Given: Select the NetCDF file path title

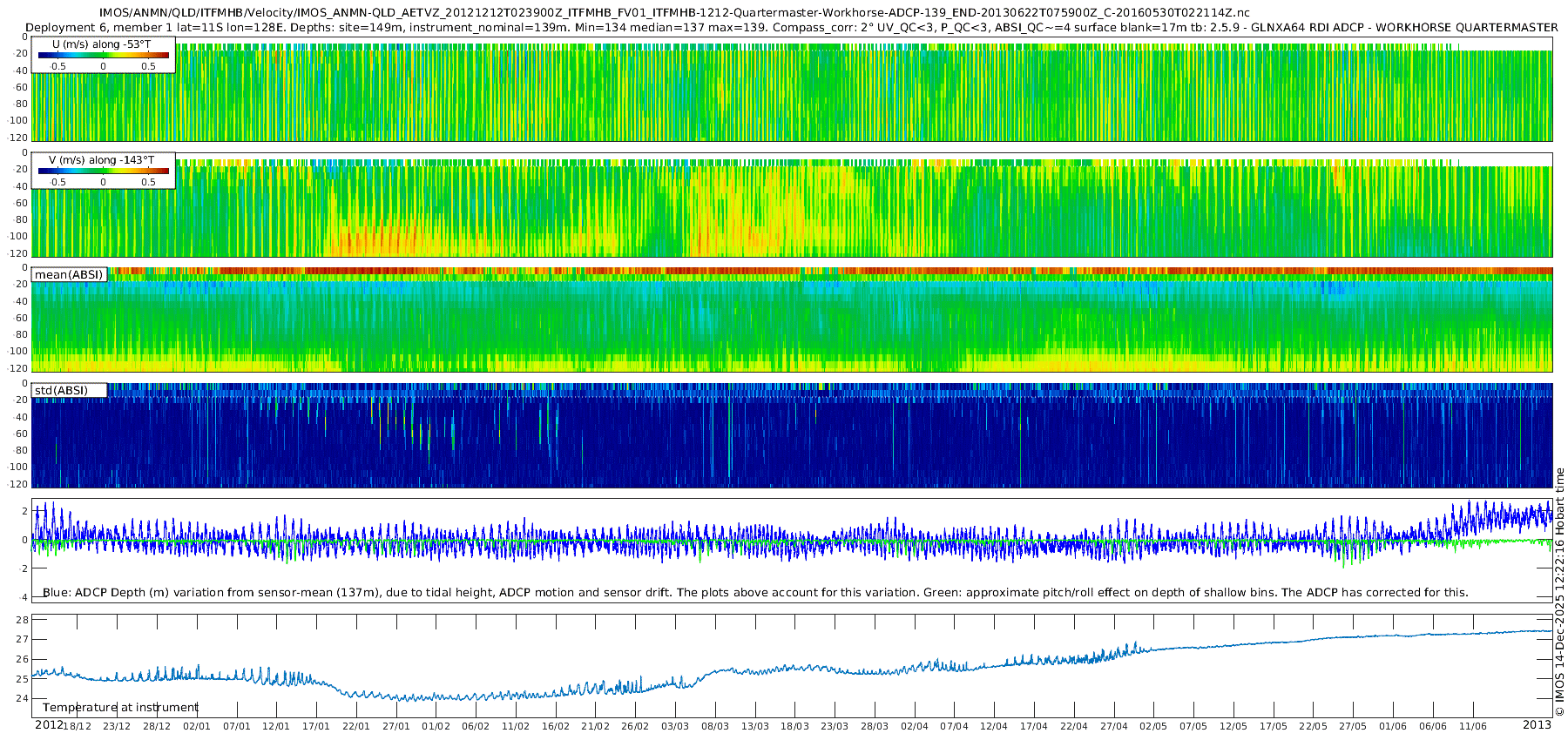Looking at the screenshot, I should [x=674, y=13].
